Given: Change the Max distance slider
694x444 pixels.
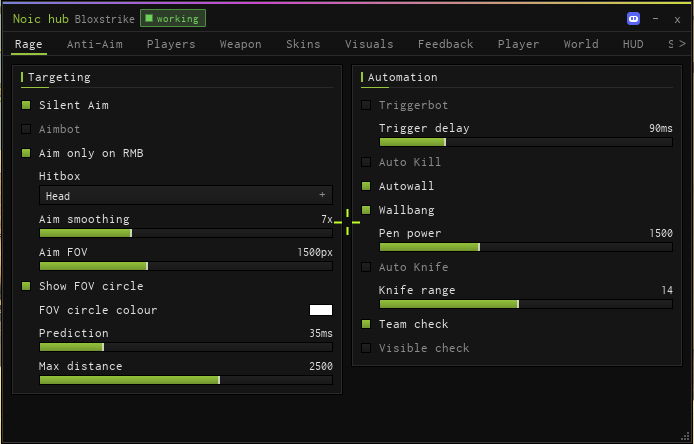Looking at the screenshot, I should tap(186, 380).
